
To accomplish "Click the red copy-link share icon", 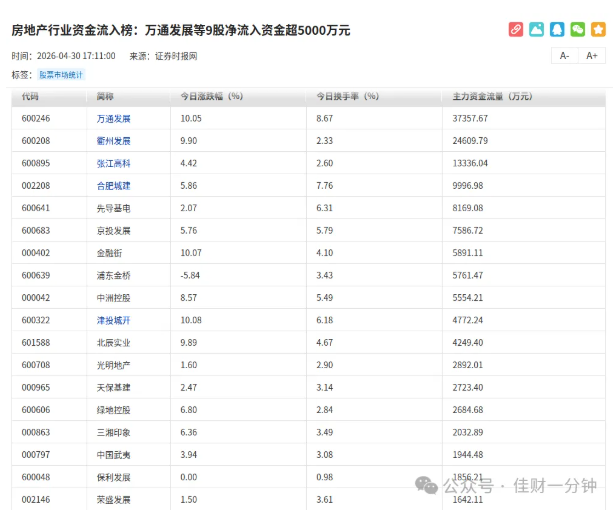I will coord(516,30).
